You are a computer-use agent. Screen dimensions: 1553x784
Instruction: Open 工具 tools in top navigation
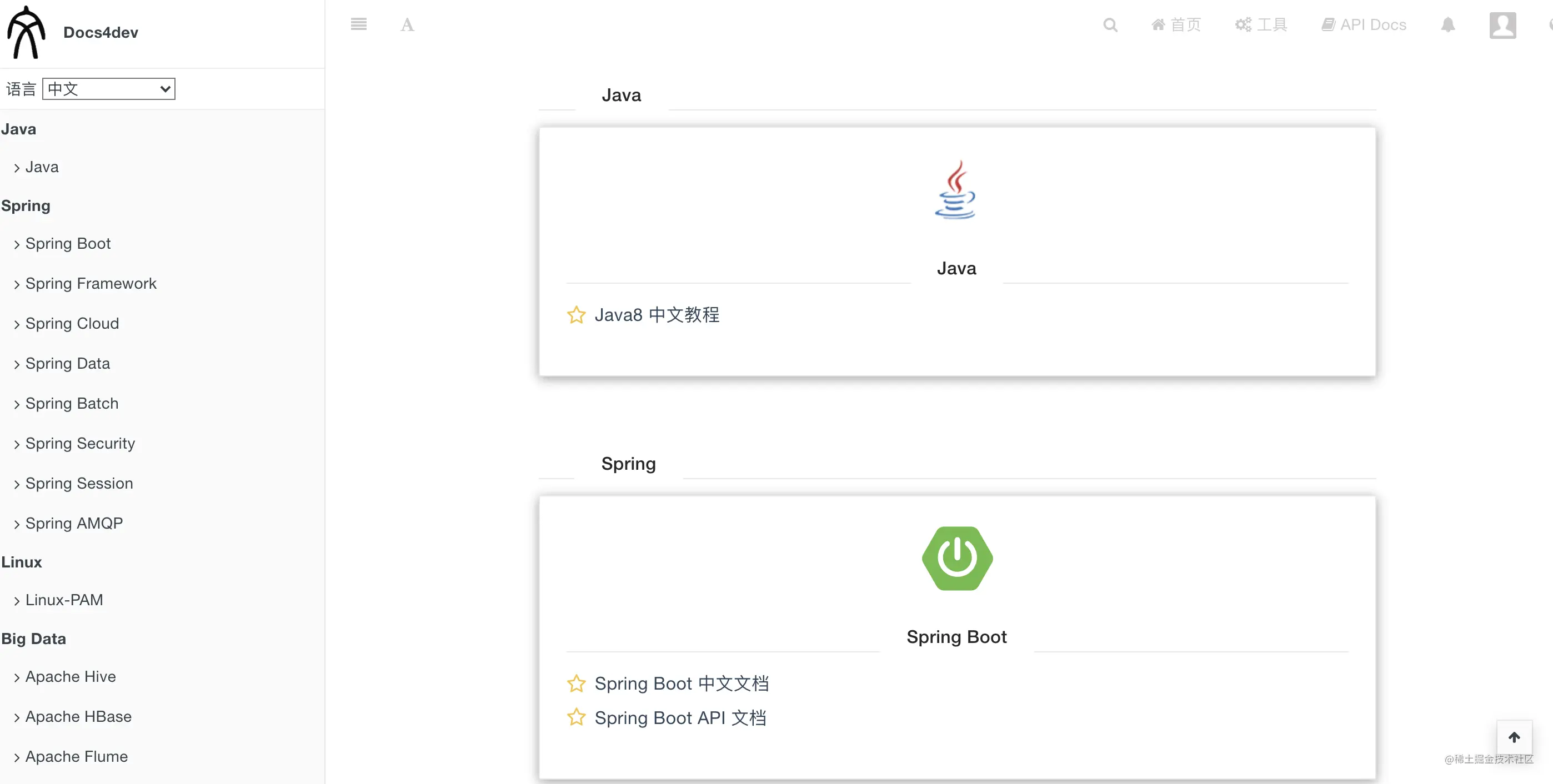point(1261,24)
